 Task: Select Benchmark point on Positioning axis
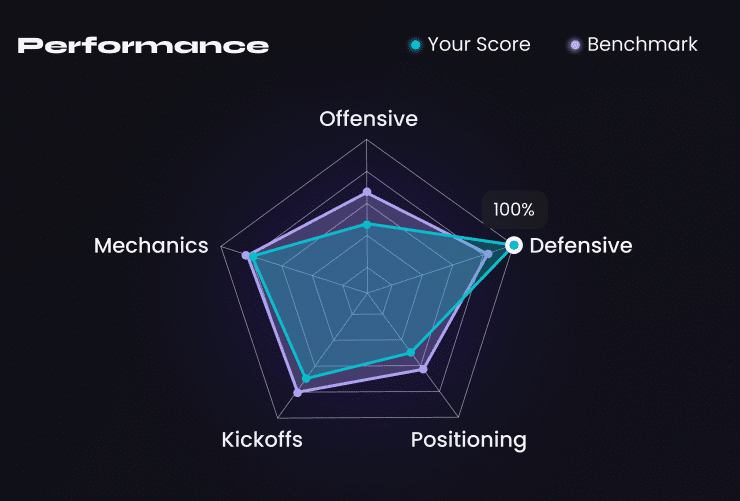[x=423, y=369]
